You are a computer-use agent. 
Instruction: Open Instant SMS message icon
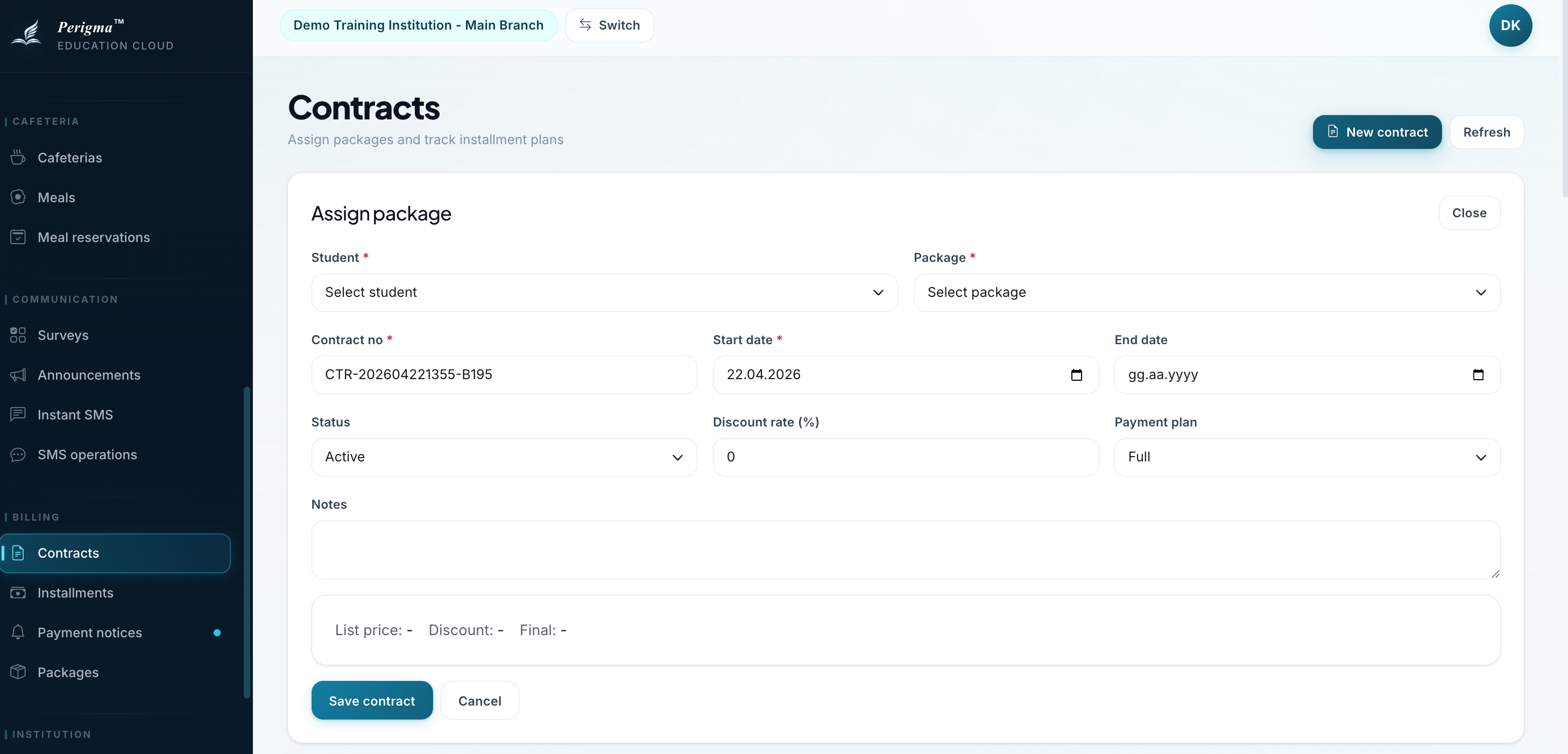point(18,415)
